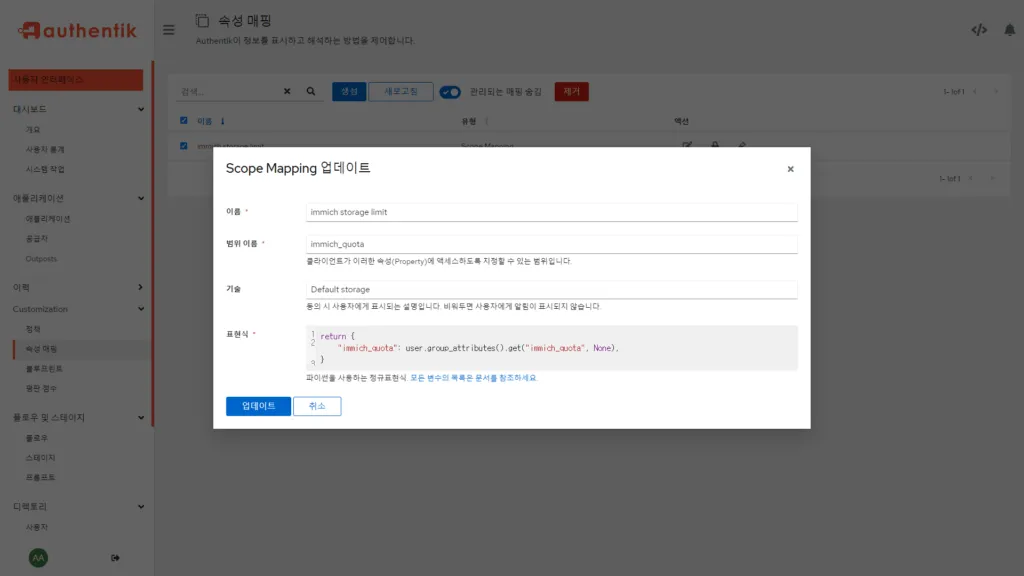Click the 업데이트 button to save
1024x576 pixels.
[x=258, y=406]
